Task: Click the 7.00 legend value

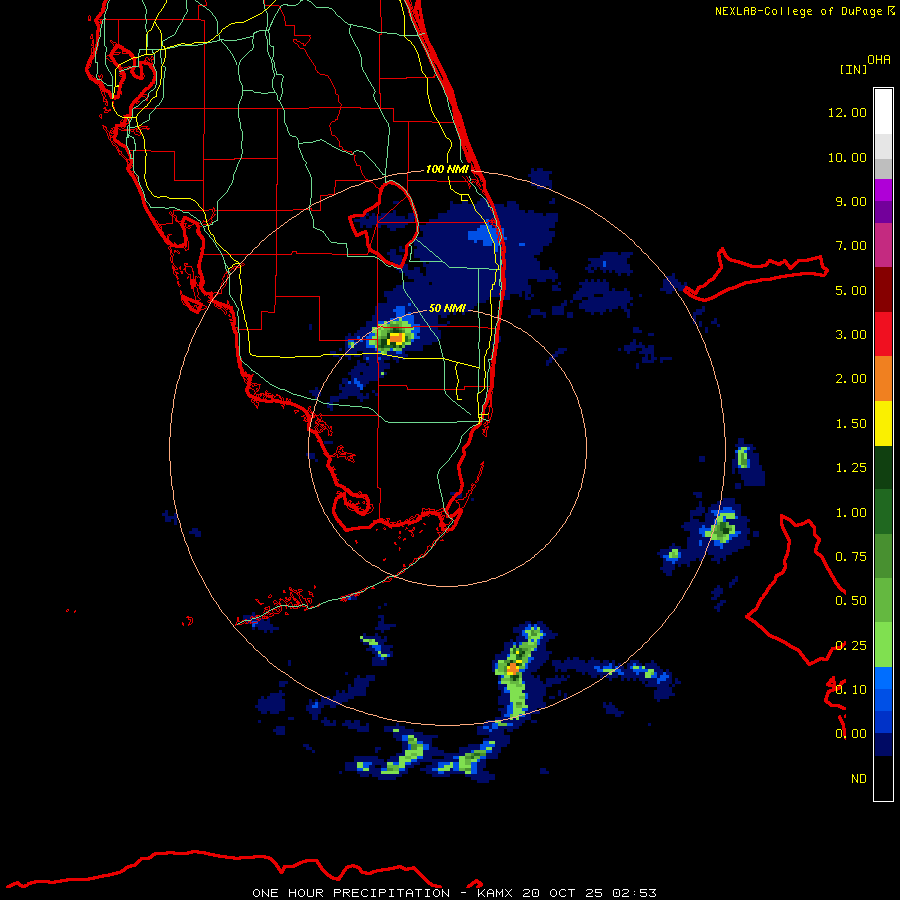Action: point(851,246)
